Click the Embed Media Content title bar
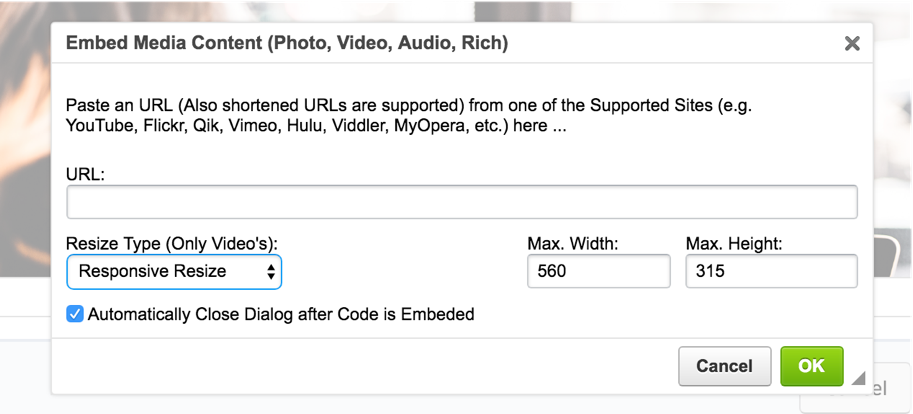This screenshot has height=414, width=913. (x=400, y=43)
